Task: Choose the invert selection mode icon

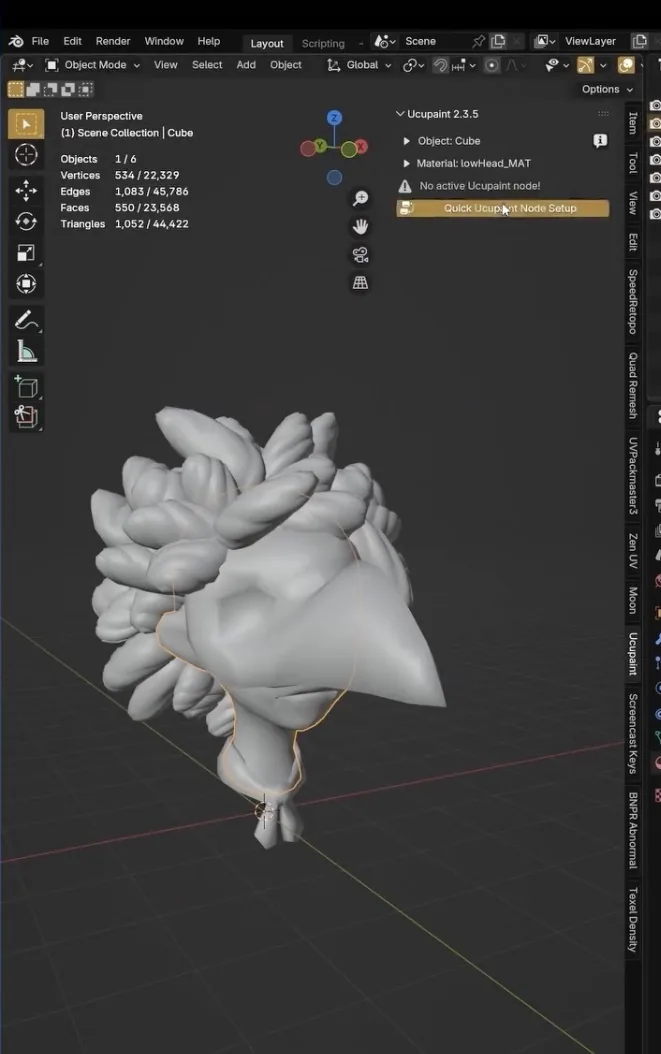Action: (x=68, y=89)
